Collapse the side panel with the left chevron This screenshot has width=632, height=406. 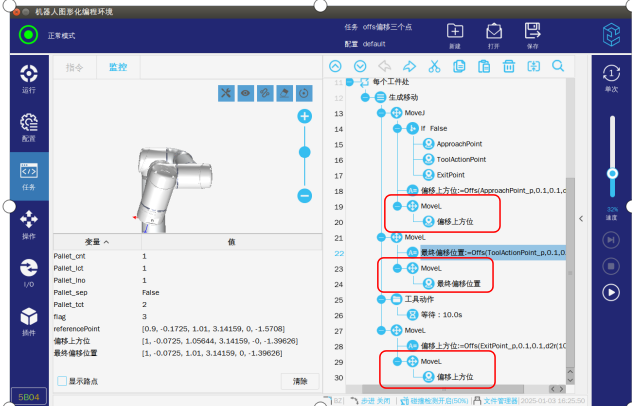click(x=582, y=218)
